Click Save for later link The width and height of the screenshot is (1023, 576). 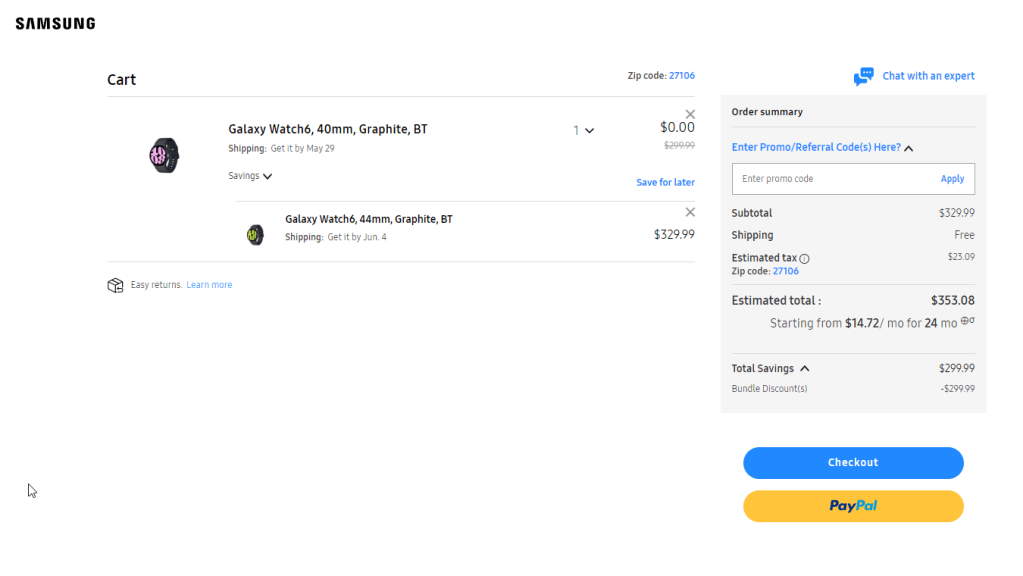tap(665, 183)
